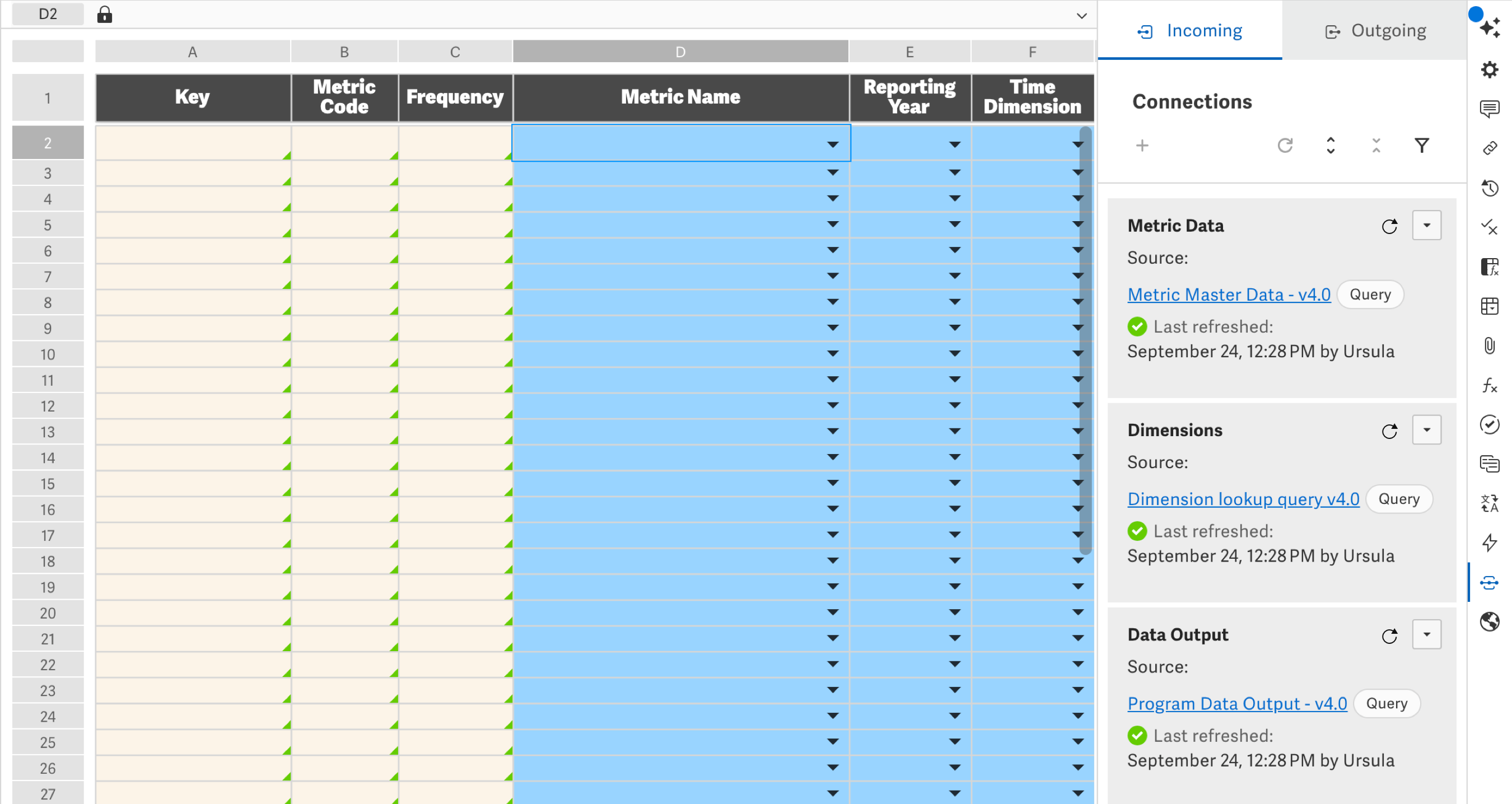Open Metric Name dropdown in row 10
Screen dimensions: 1512x804
click(832, 353)
